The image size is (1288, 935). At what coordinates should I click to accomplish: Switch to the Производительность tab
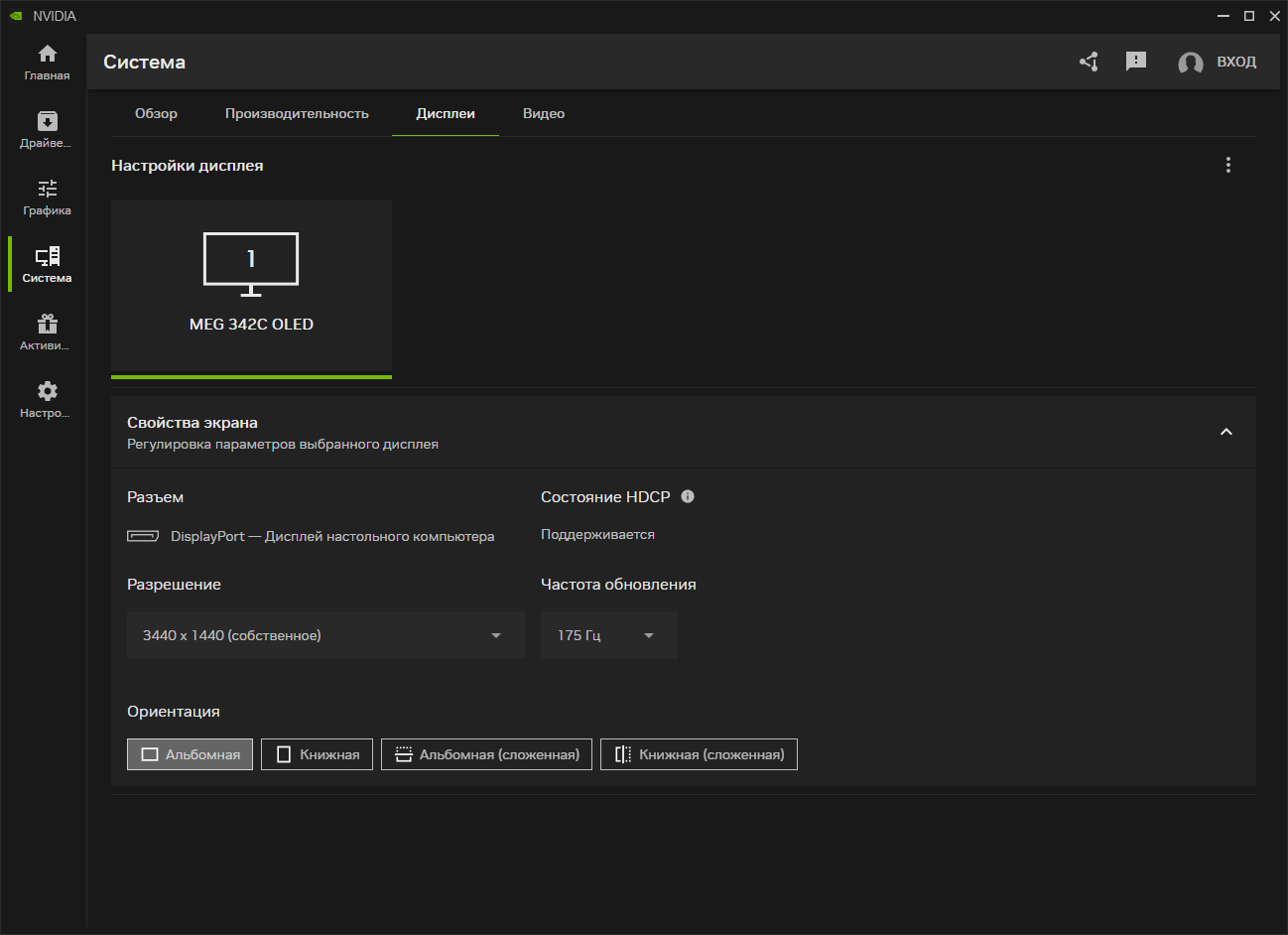coord(297,114)
